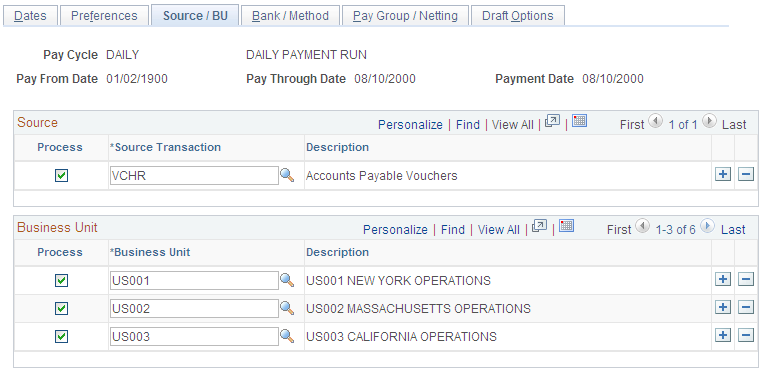Uncheck Process for VCHR source

click(61, 176)
